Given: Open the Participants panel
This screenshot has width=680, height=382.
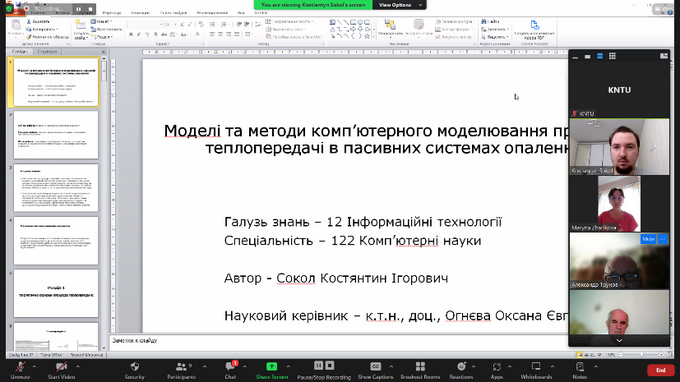Looking at the screenshot, I should point(181,367).
